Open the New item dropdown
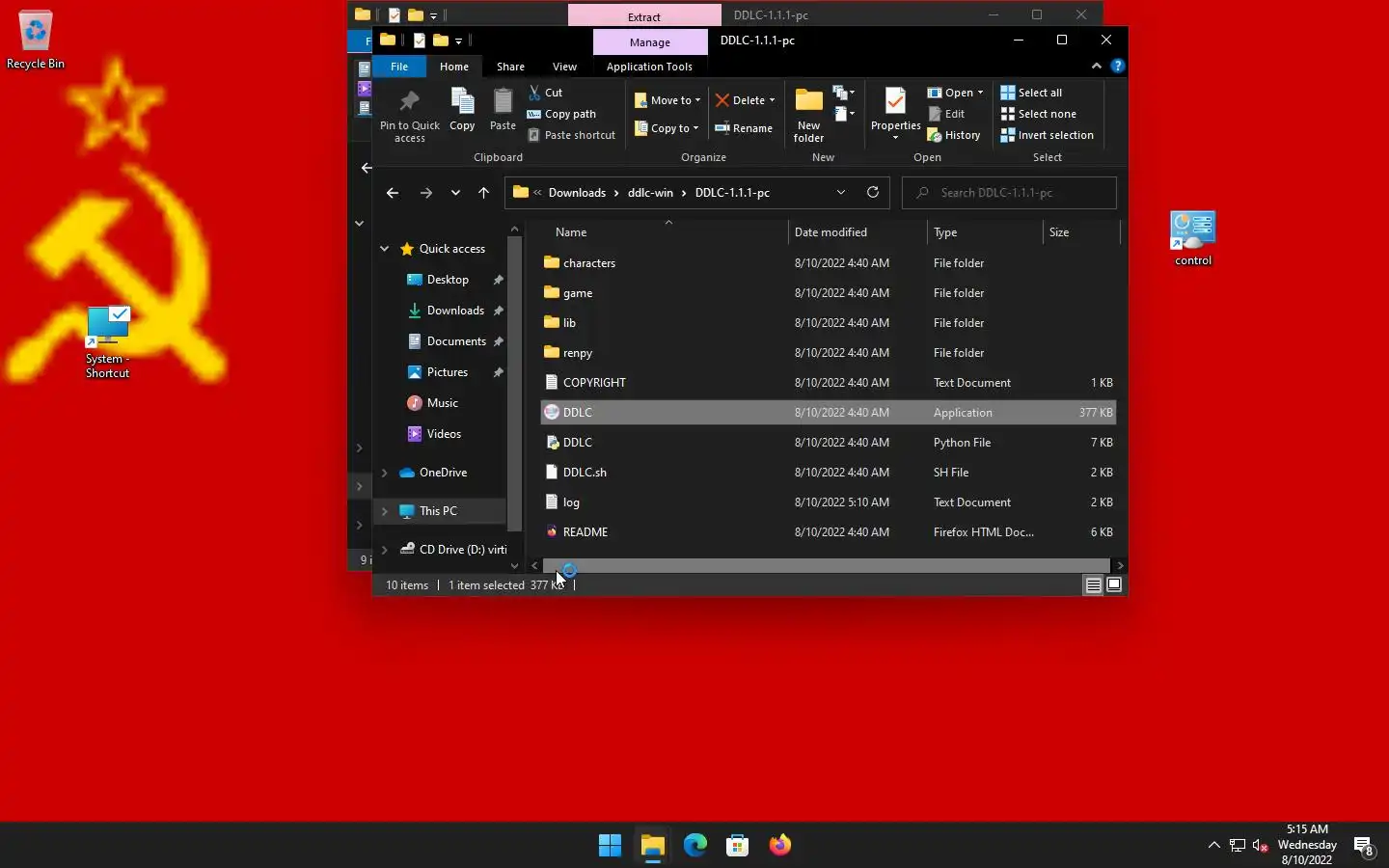 click(844, 93)
